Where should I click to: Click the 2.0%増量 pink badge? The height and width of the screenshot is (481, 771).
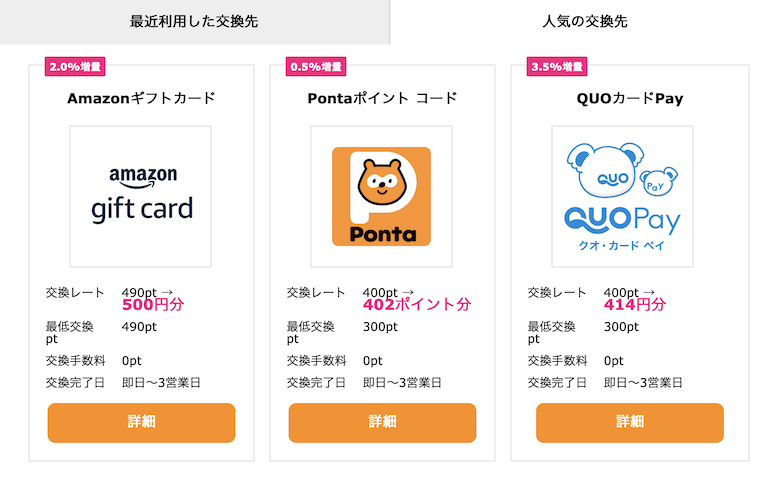click(75, 66)
